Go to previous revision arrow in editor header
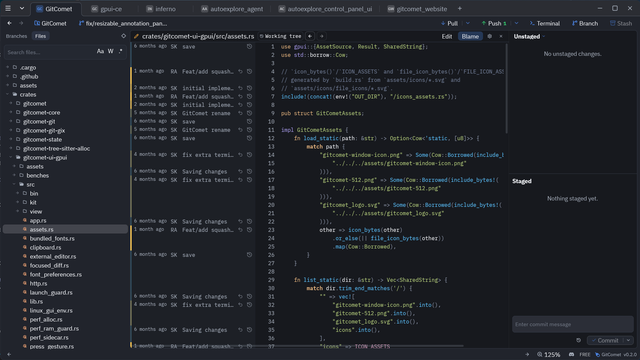Image resolution: width=640 pixels, height=360 pixels. pyautogui.click(x=310, y=36)
